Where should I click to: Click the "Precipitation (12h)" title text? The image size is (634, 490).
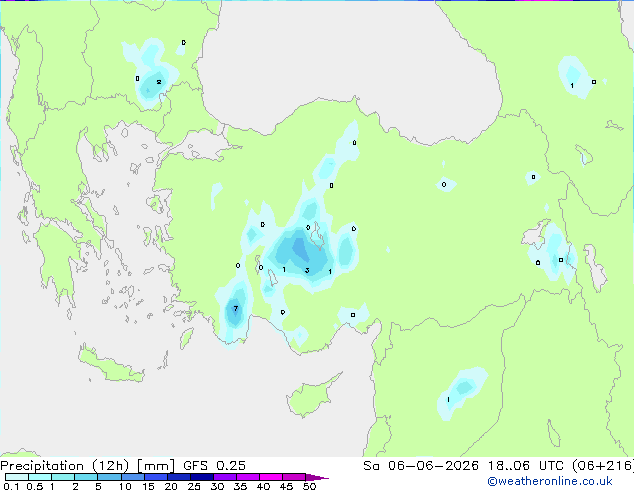(65, 466)
